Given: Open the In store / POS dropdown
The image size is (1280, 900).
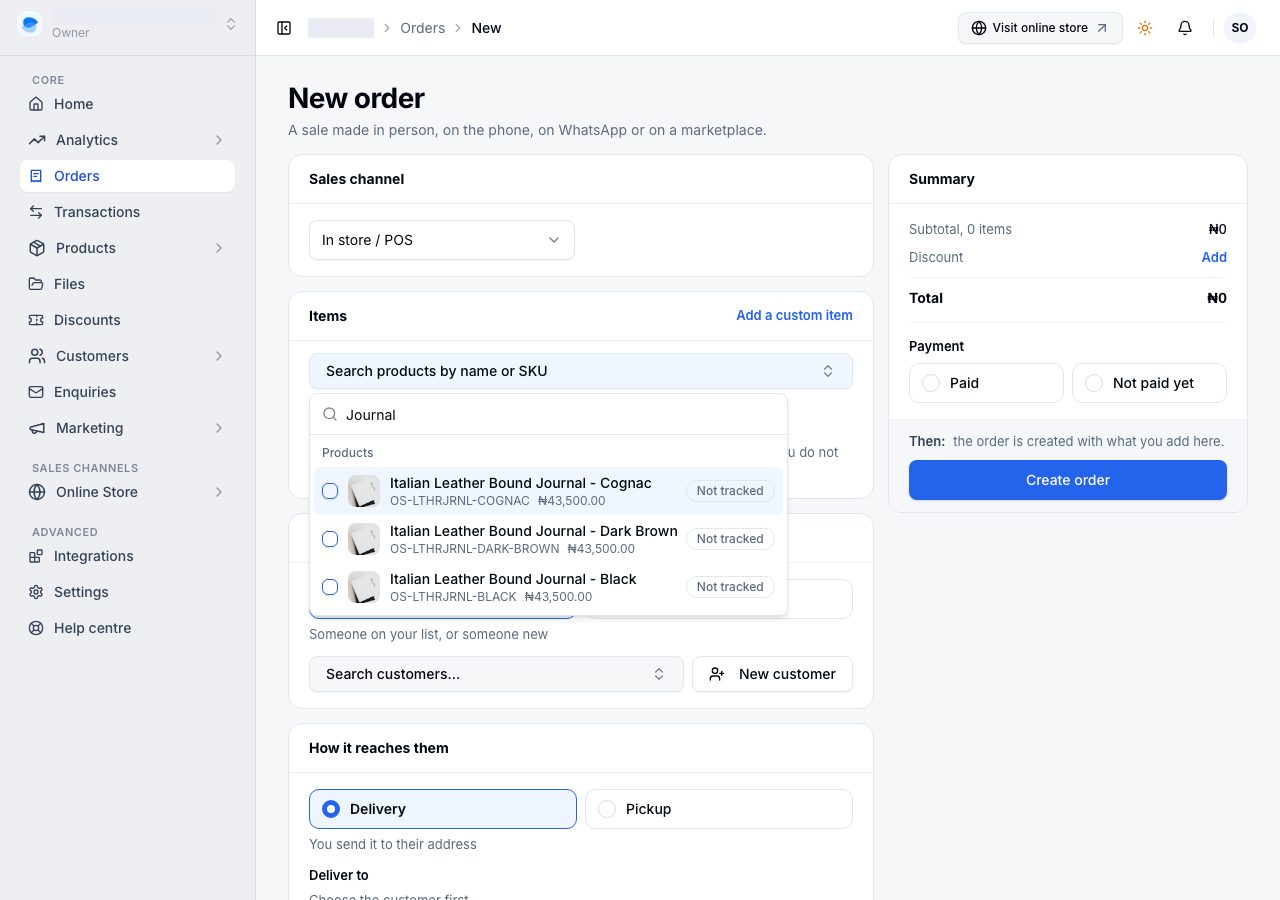Looking at the screenshot, I should (x=442, y=240).
